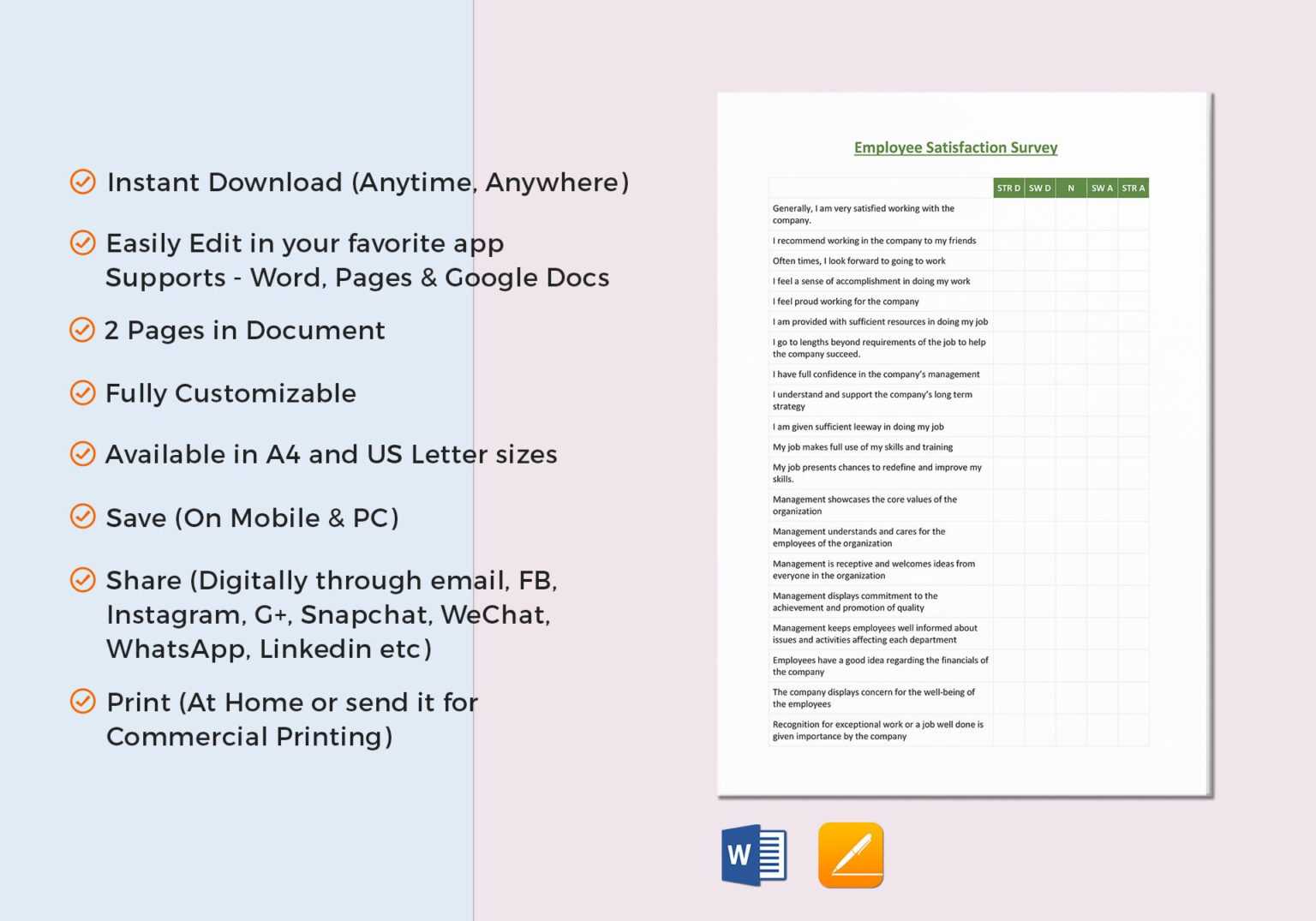The width and height of the screenshot is (1316, 921).
Task: Click the Microsoft Word app icon
Action: pyautogui.click(x=753, y=854)
